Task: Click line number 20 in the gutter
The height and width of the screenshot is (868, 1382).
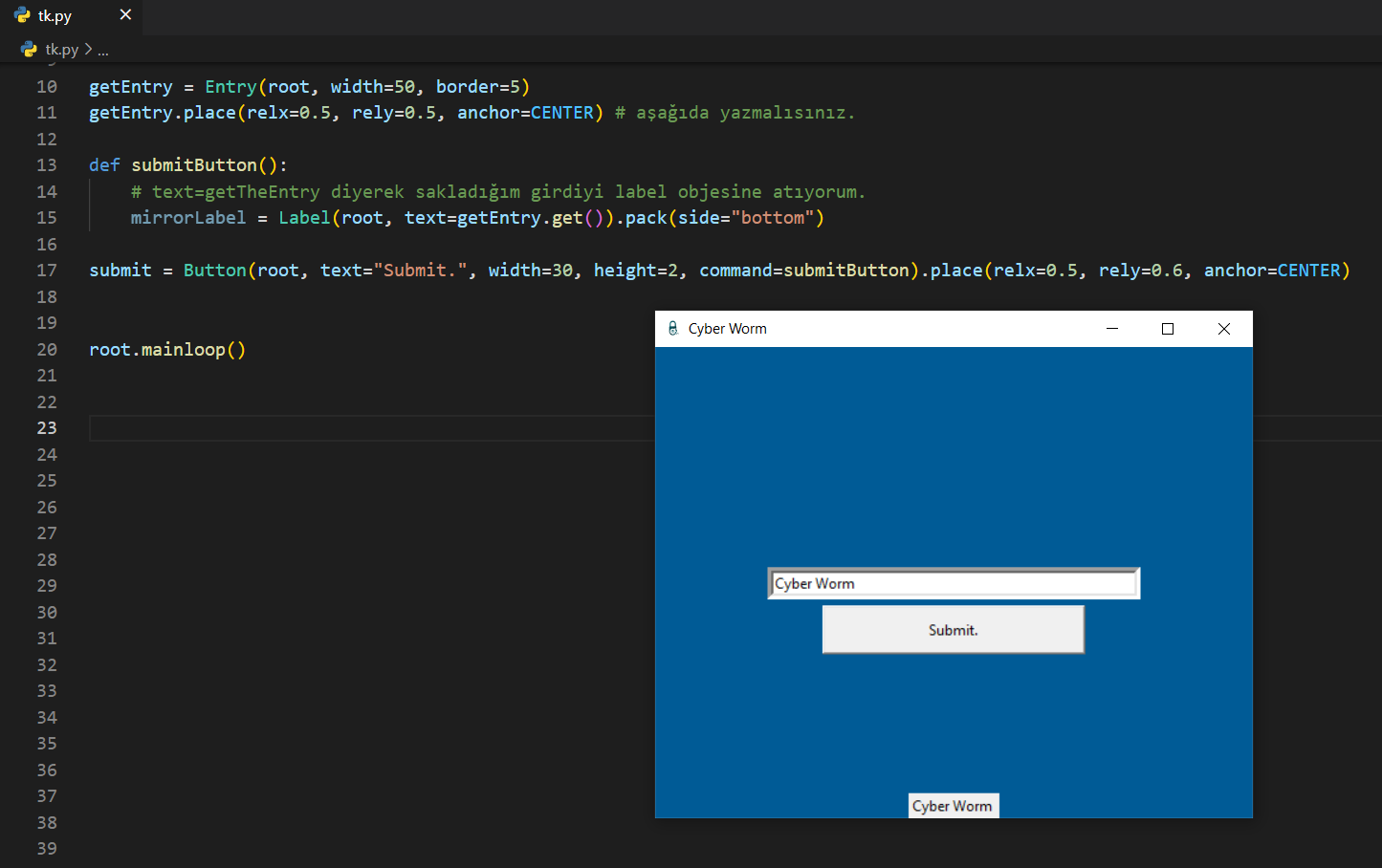Action: (x=47, y=350)
